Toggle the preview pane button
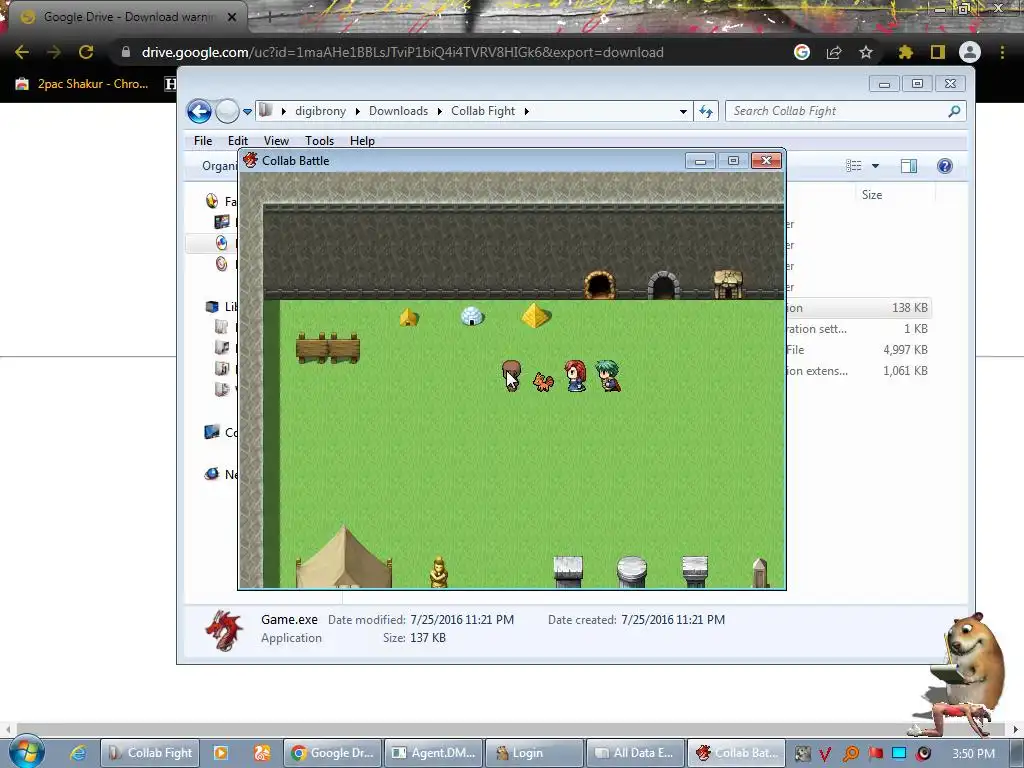1024x768 pixels. (908, 166)
